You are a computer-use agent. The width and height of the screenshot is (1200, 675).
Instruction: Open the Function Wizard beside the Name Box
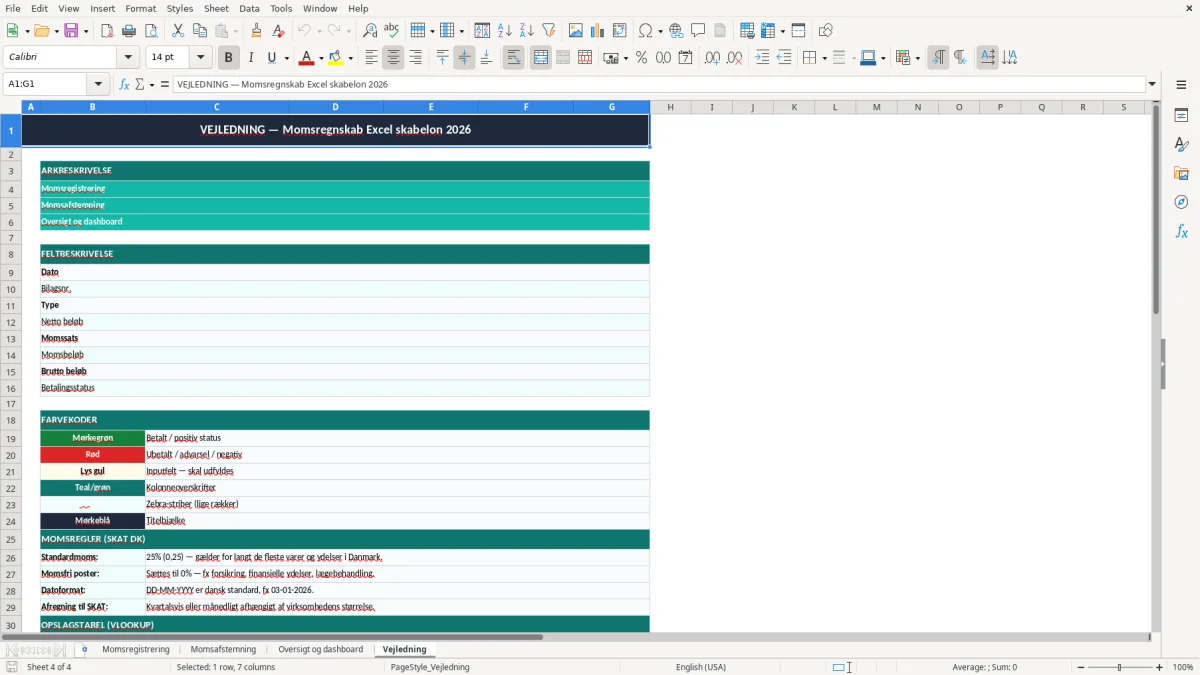pyautogui.click(x=125, y=85)
